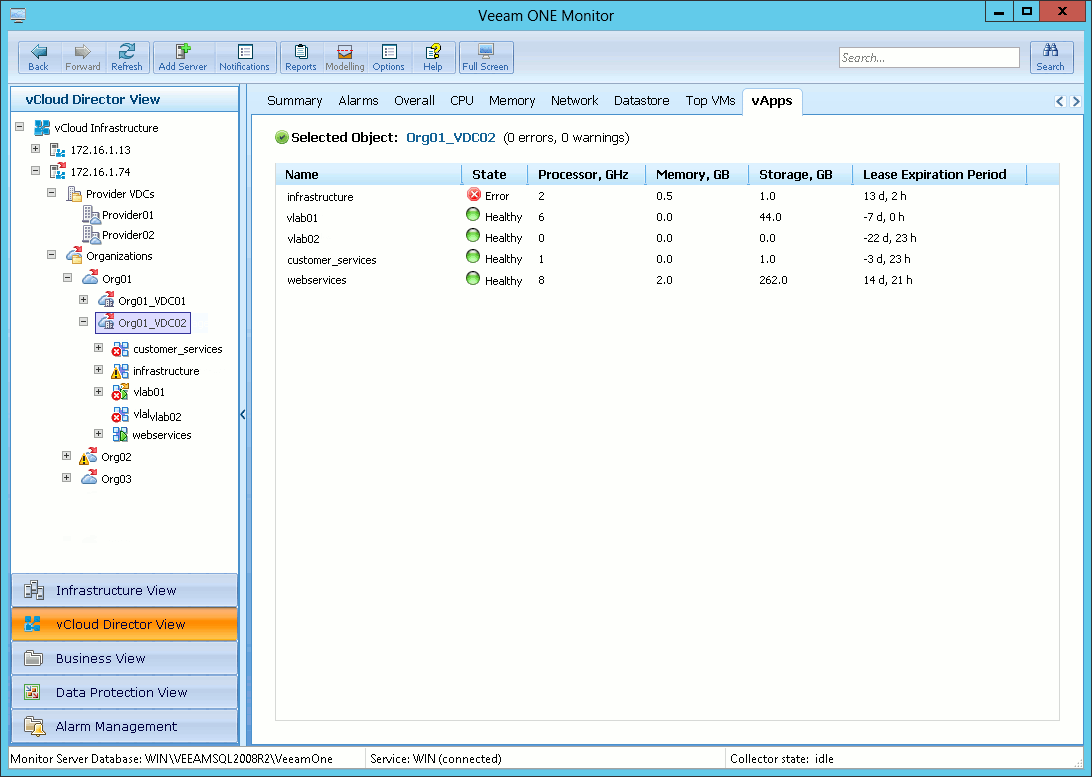This screenshot has width=1092, height=777.
Task: Select the vApps tab
Action: (772, 100)
